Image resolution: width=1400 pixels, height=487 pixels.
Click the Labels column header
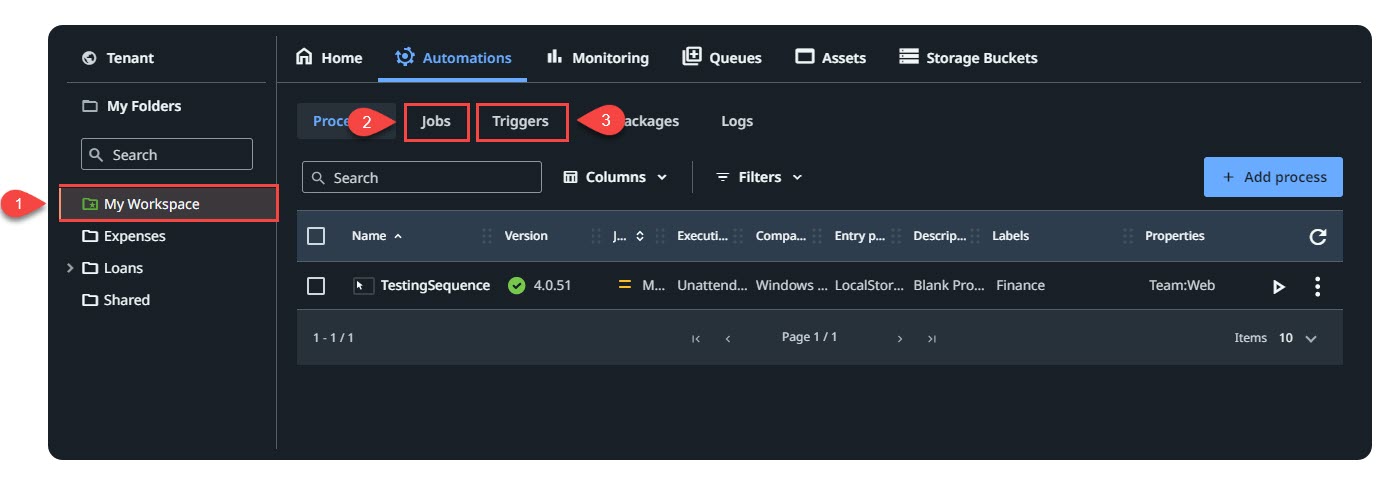1010,236
